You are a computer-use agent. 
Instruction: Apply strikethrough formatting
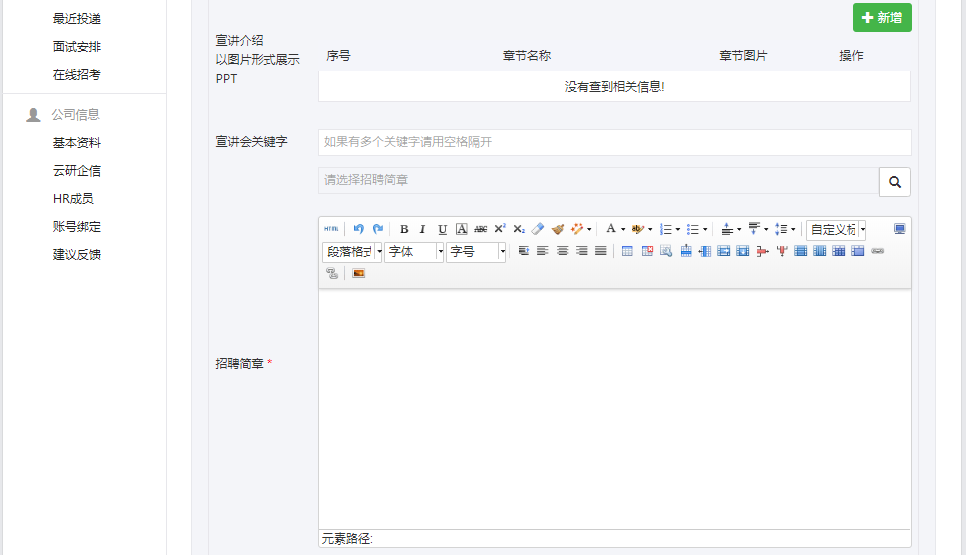pos(480,229)
